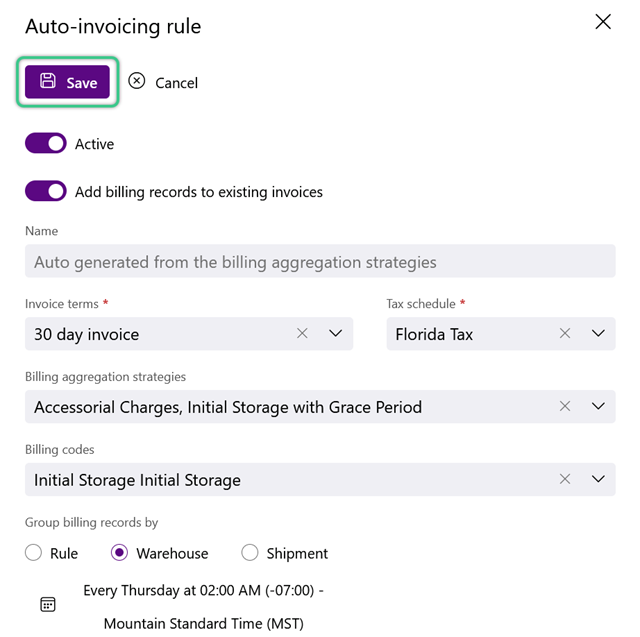Select the Rule radio button
Screen dimensions: 640x637
coord(33,553)
